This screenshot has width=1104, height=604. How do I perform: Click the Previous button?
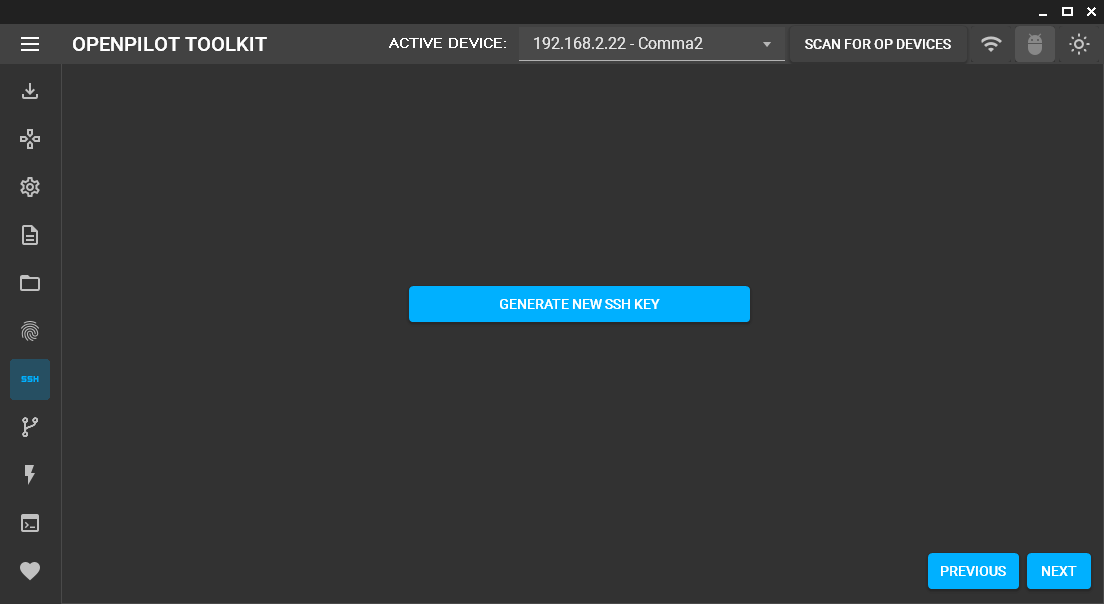[x=973, y=571]
